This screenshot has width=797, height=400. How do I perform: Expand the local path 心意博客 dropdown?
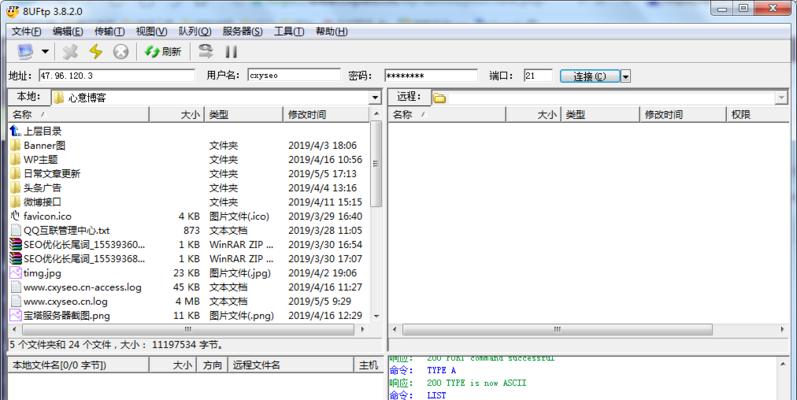click(x=375, y=98)
